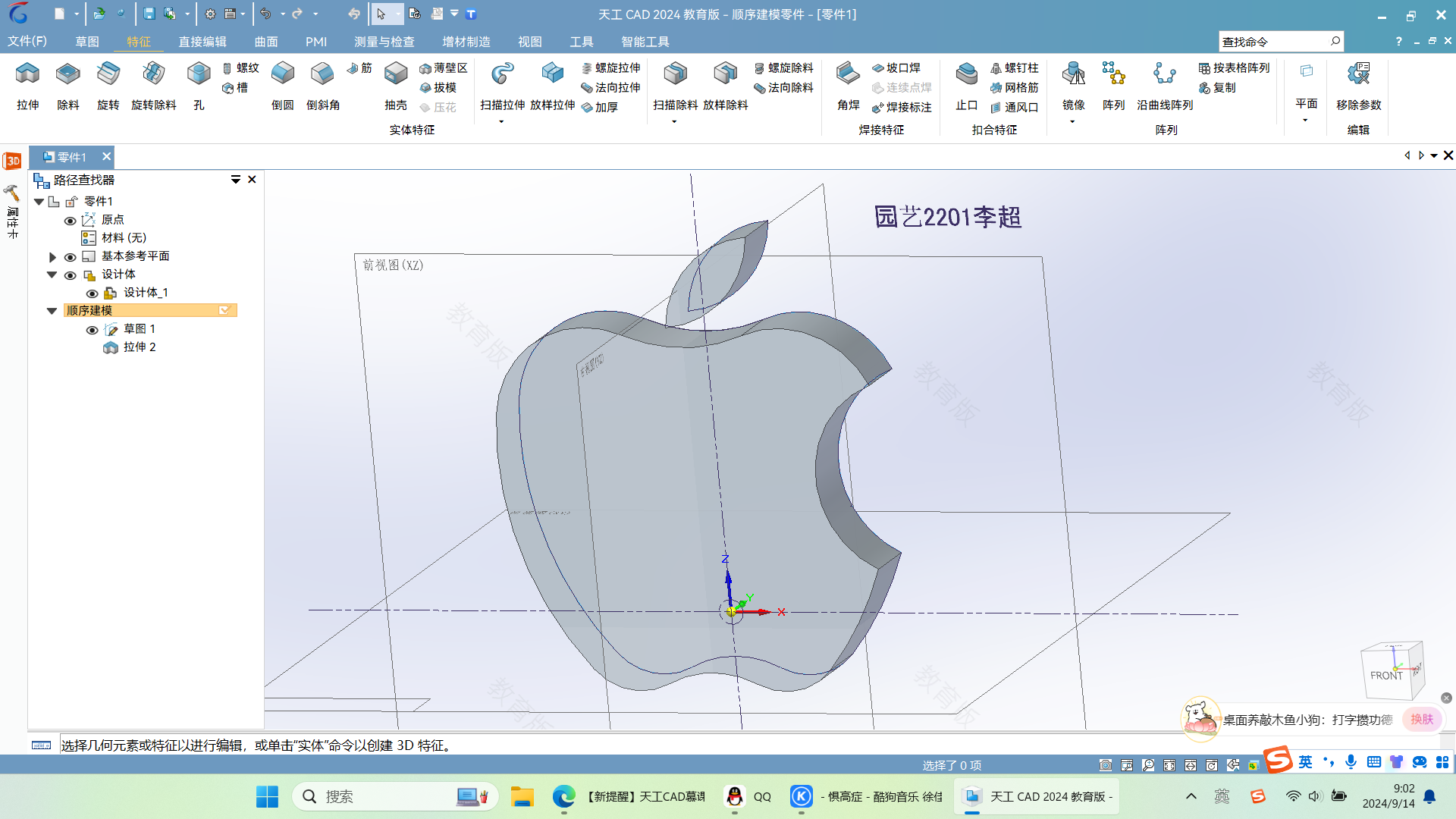1456x819 pixels.
Task: Open the 平面 dropdown arrow
Action: (x=1305, y=121)
